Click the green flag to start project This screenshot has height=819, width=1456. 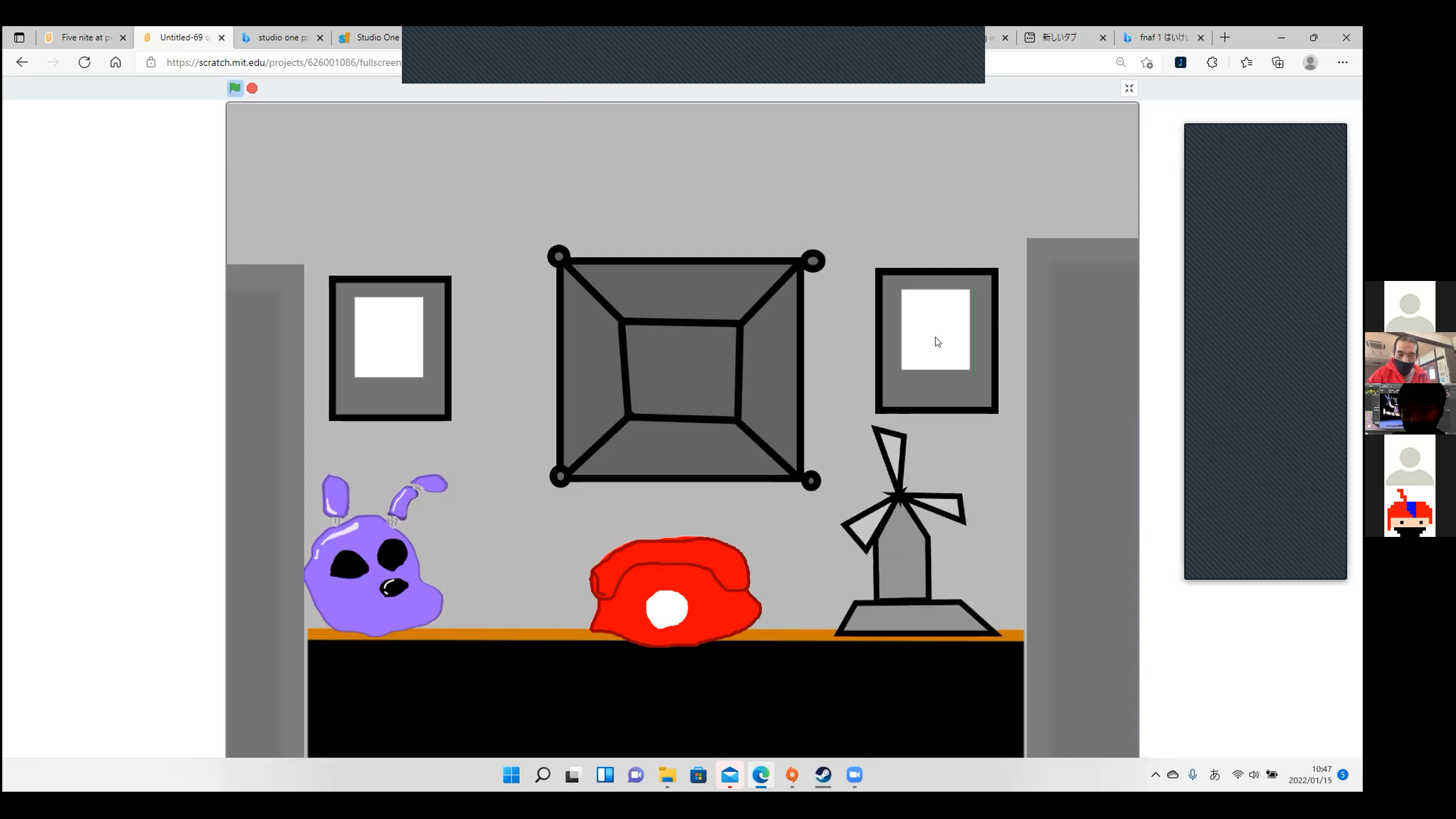(x=235, y=88)
